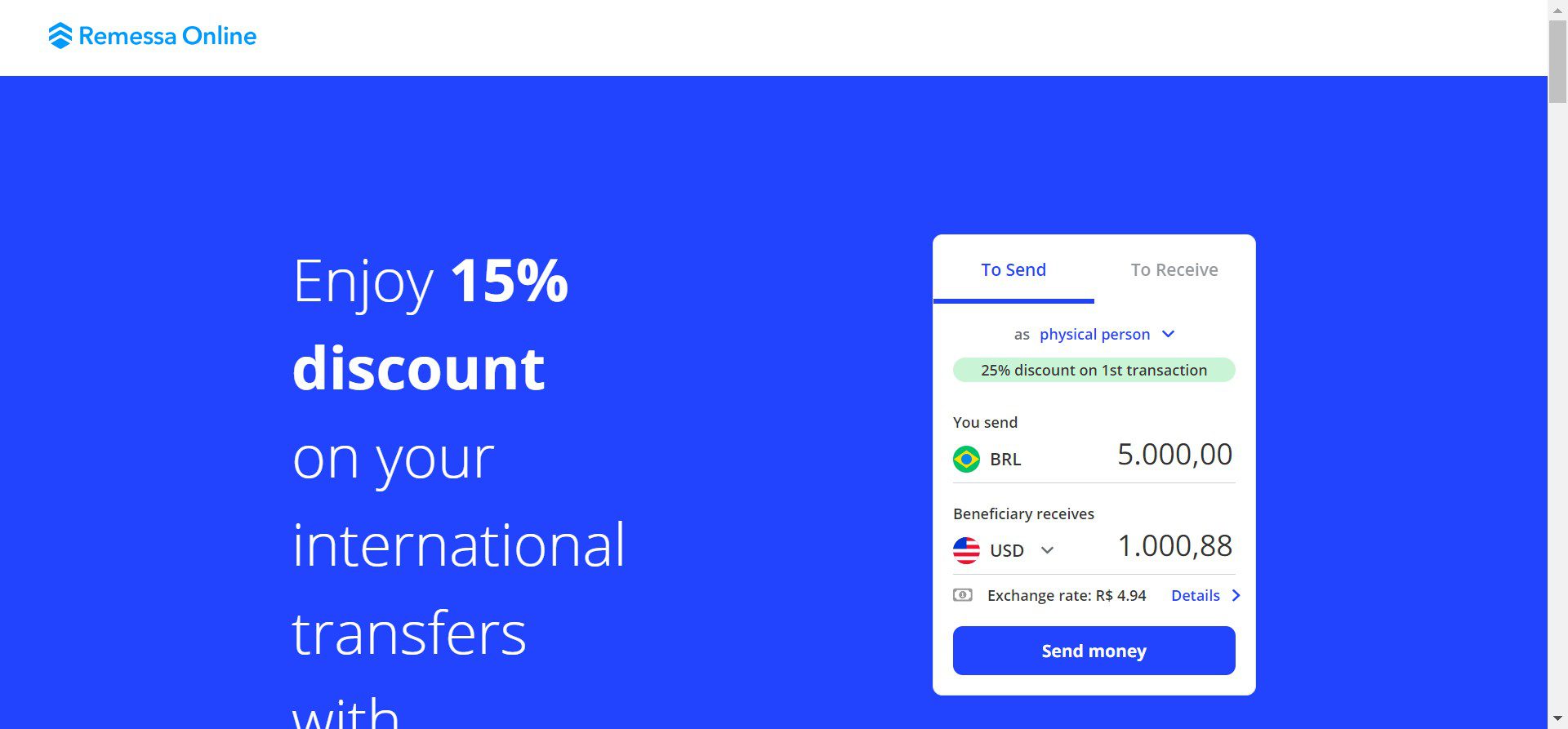Open the USD currency dropdown chevron
This screenshot has width=1568, height=729.
(x=1047, y=550)
